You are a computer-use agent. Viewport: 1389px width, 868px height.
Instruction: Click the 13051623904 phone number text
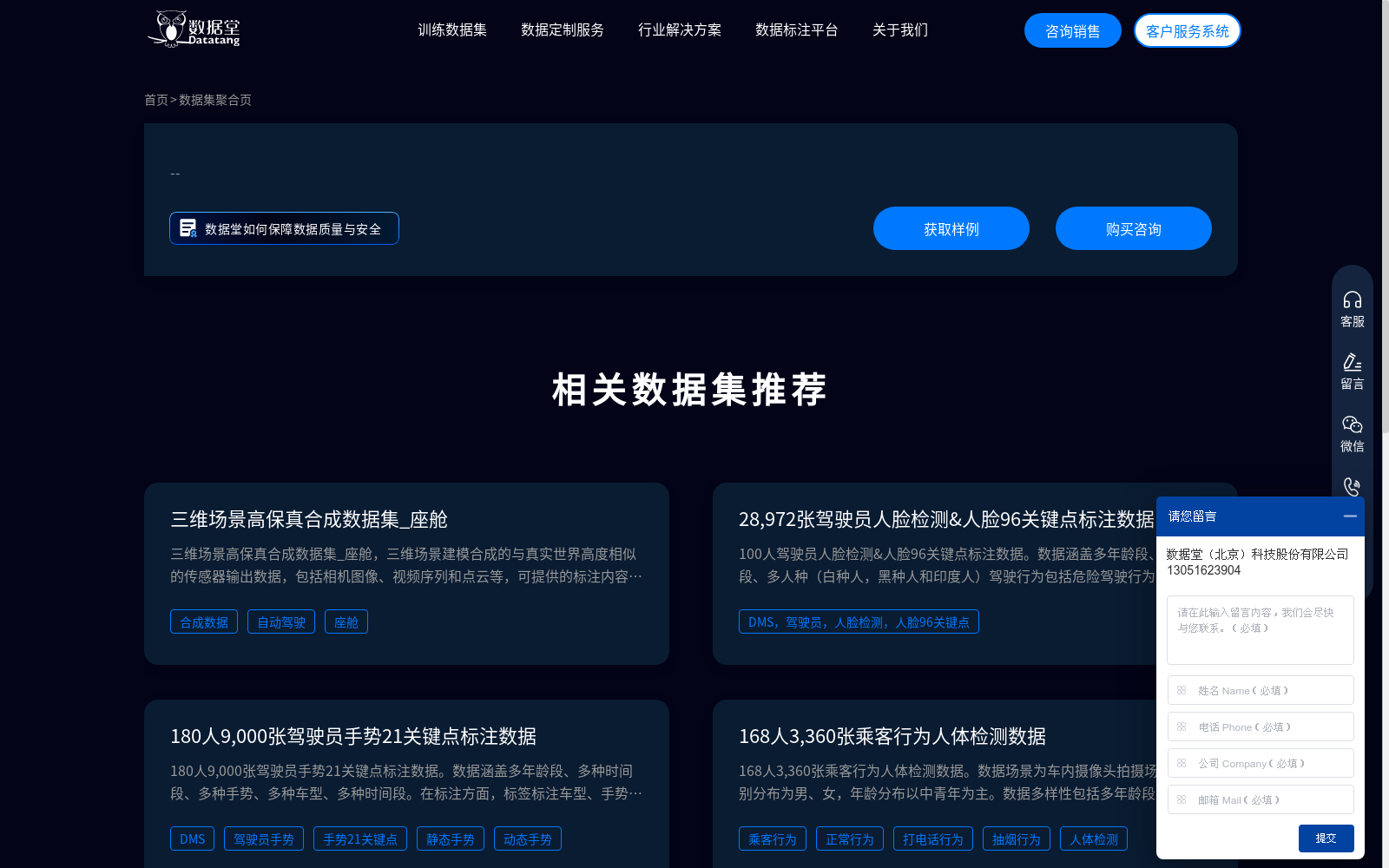tap(1204, 570)
